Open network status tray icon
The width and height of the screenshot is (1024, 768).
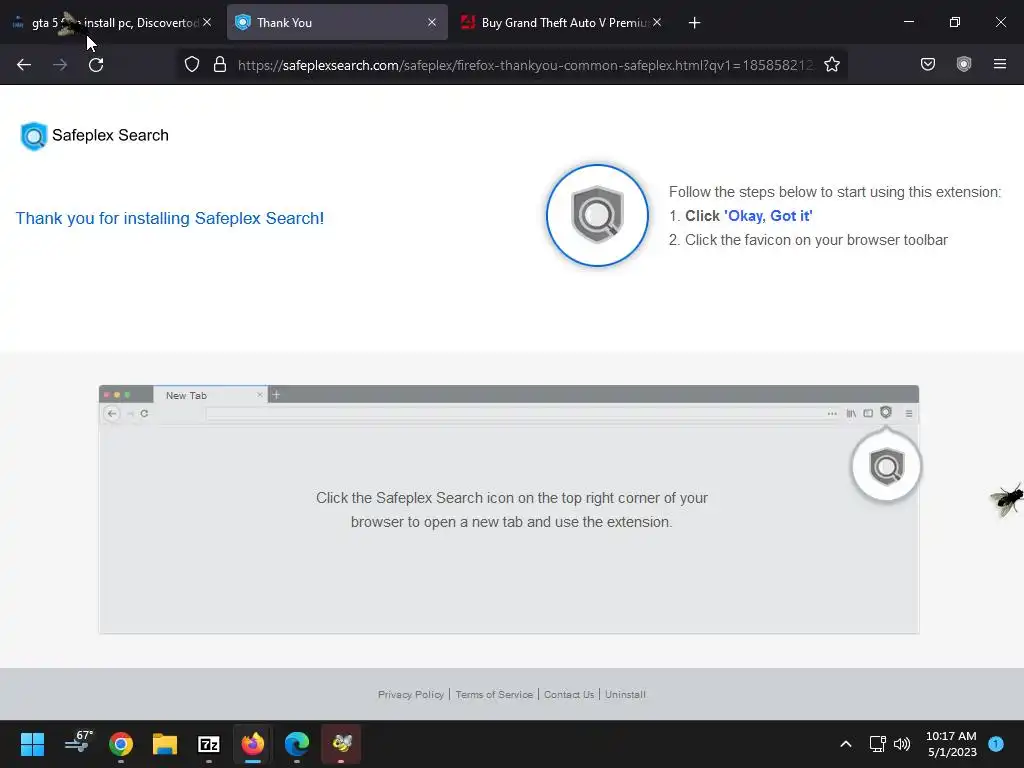(x=877, y=744)
